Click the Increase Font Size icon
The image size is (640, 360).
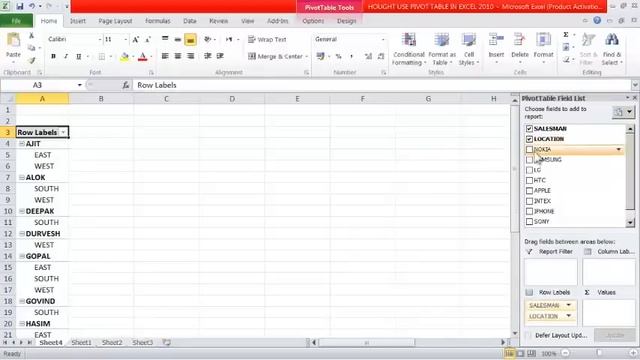click(136, 40)
